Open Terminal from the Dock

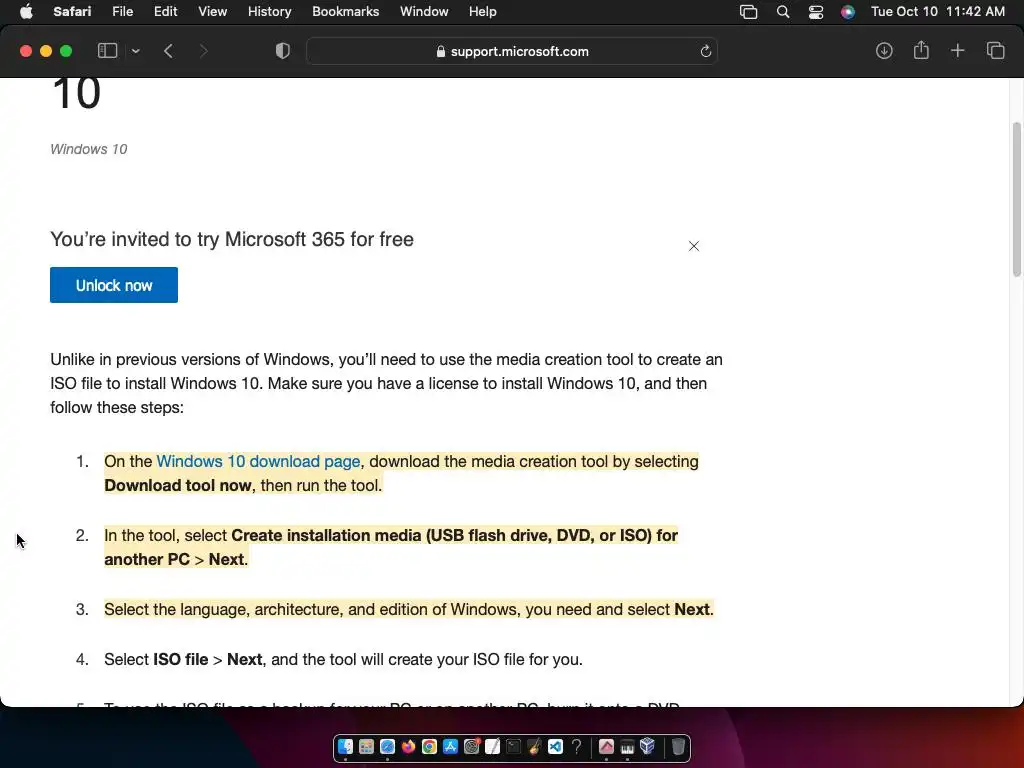[x=513, y=746]
